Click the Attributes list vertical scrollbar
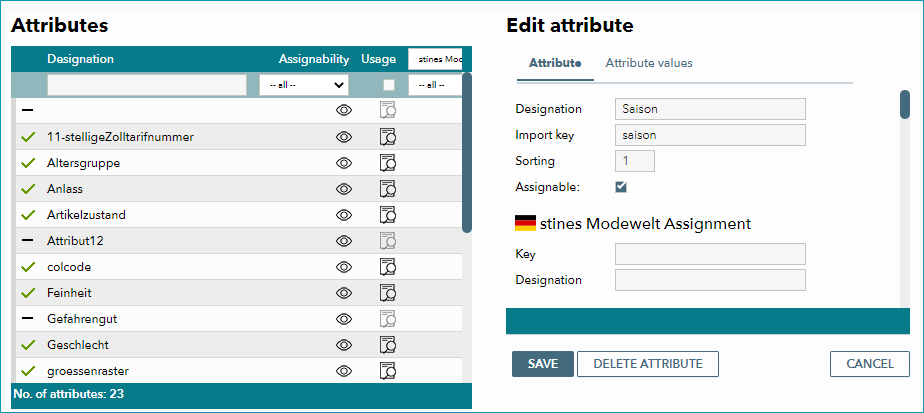The image size is (924, 413). [467, 152]
